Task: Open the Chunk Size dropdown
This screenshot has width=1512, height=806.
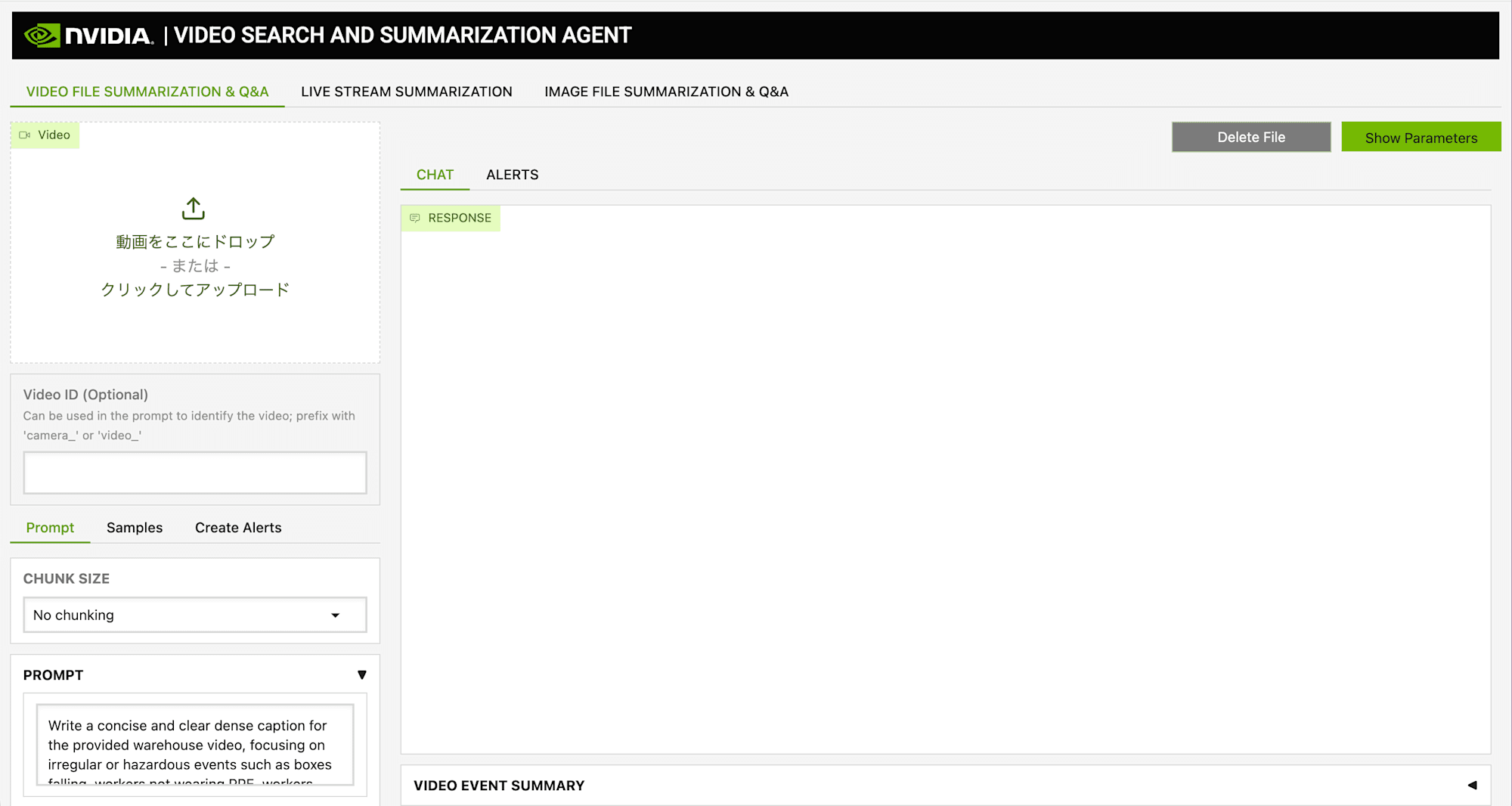Action: [x=195, y=615]
